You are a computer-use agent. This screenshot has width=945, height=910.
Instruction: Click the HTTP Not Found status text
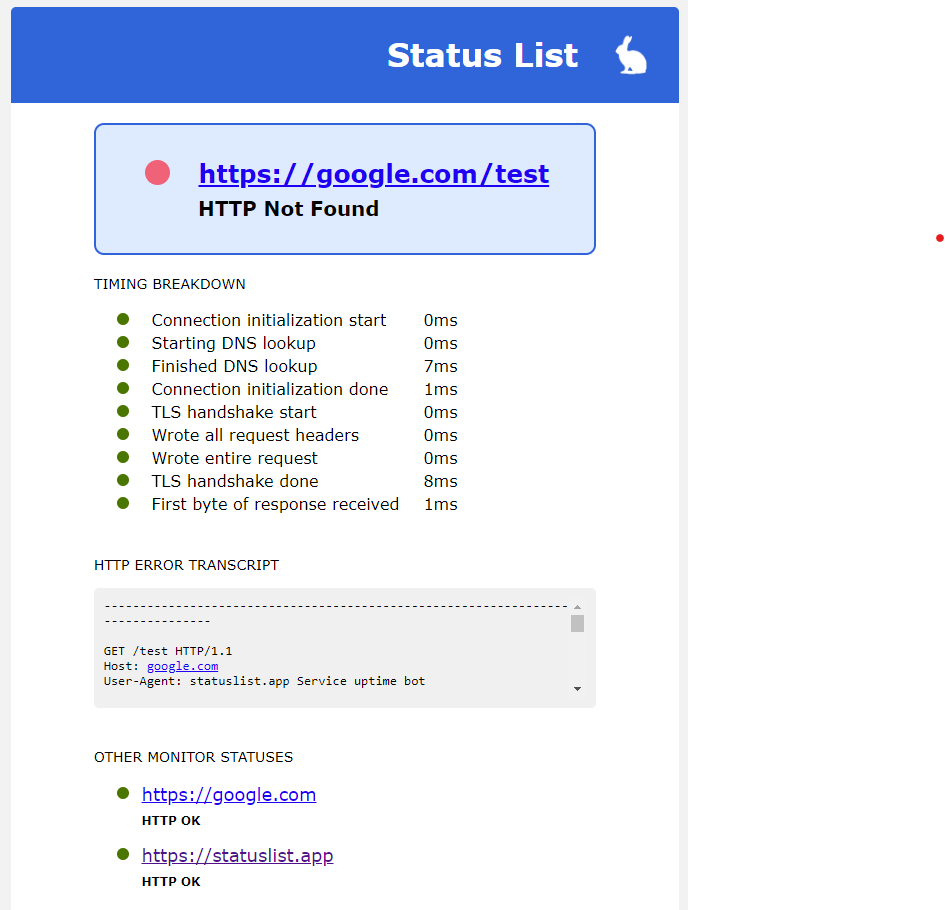[x=288, y=209]
